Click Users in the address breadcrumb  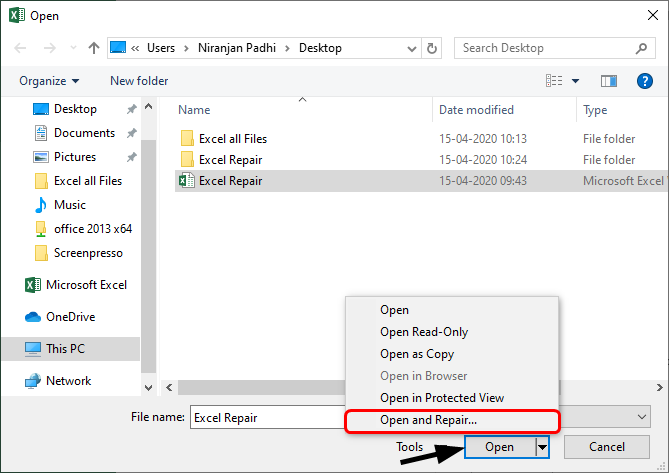pos(161,48)
